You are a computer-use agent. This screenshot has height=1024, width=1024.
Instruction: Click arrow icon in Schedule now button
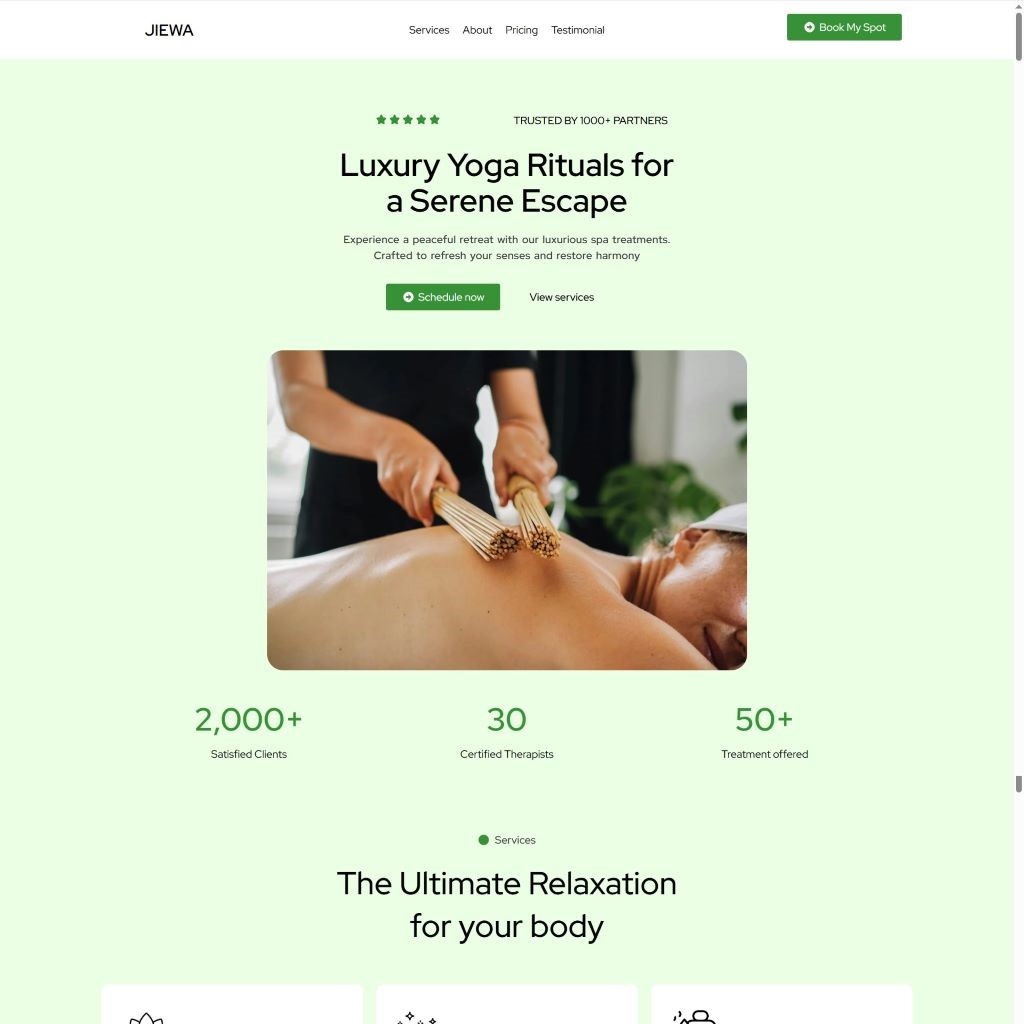point(408,297)
